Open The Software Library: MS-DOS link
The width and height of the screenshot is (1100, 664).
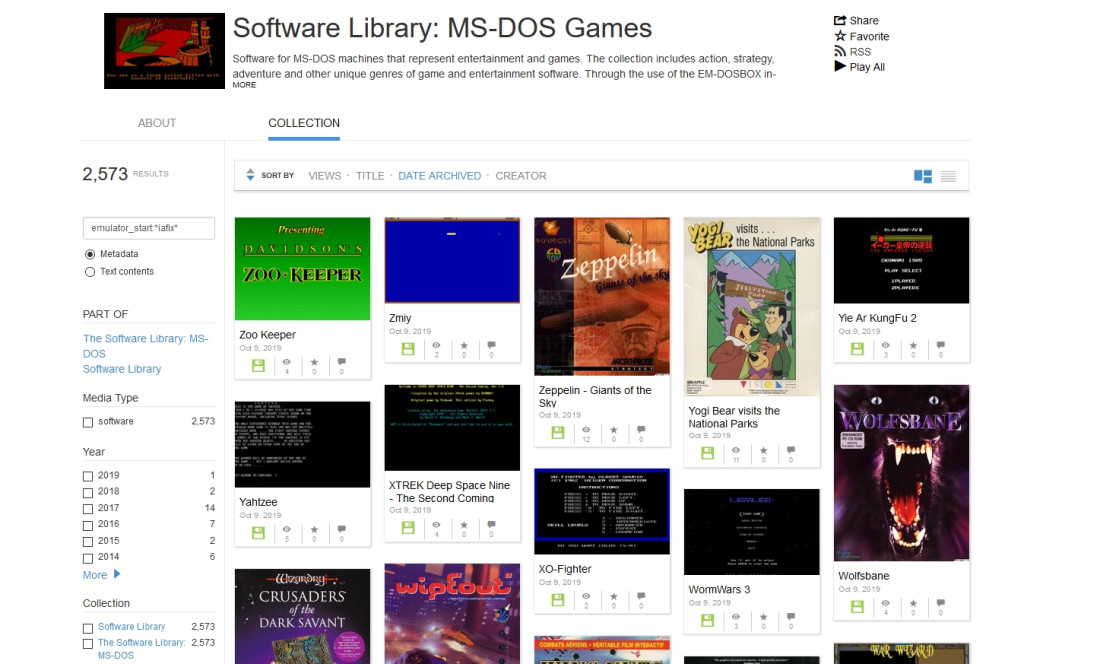(x=146, y=346)
